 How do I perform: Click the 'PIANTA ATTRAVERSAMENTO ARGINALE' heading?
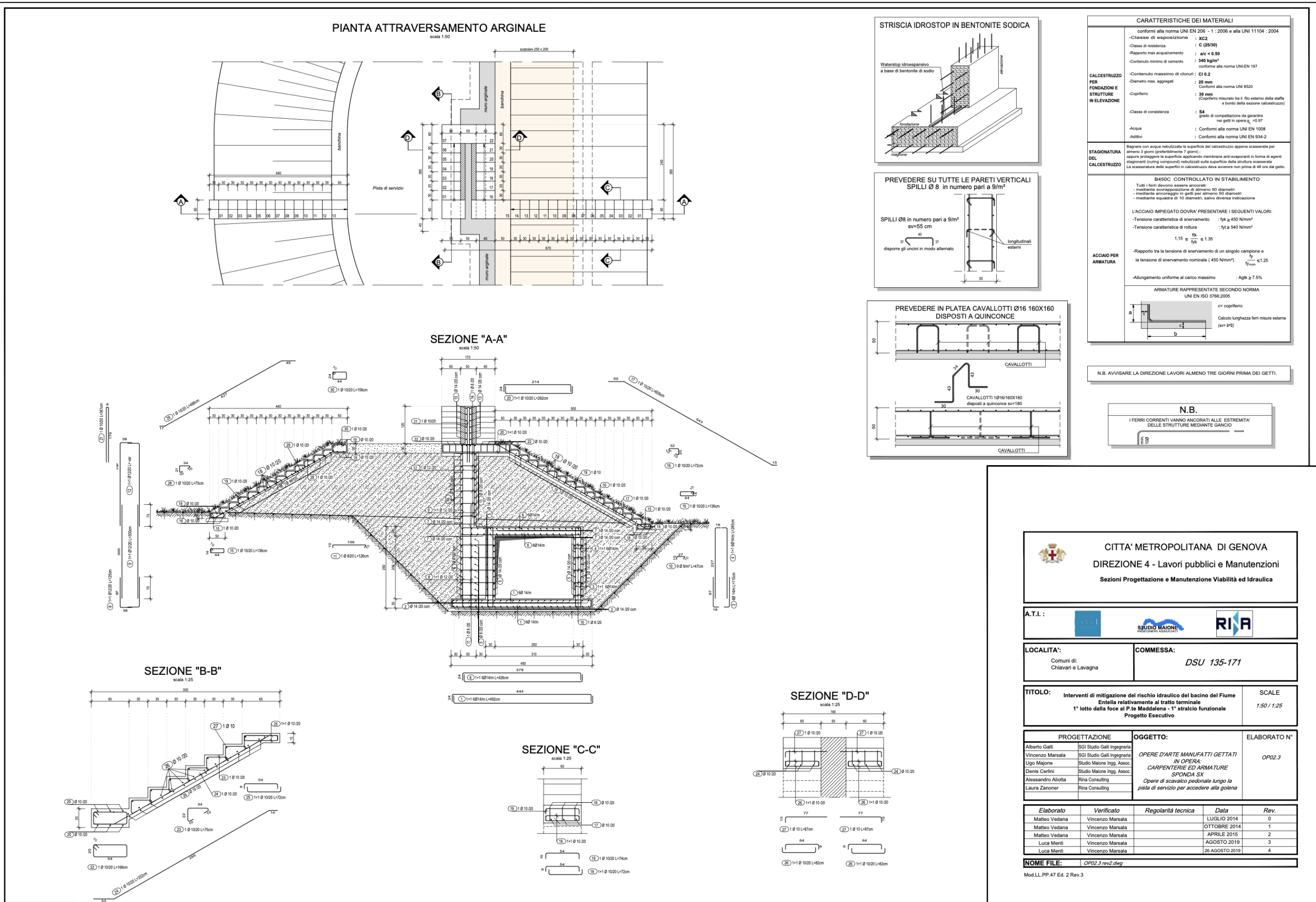pos(438,28)
